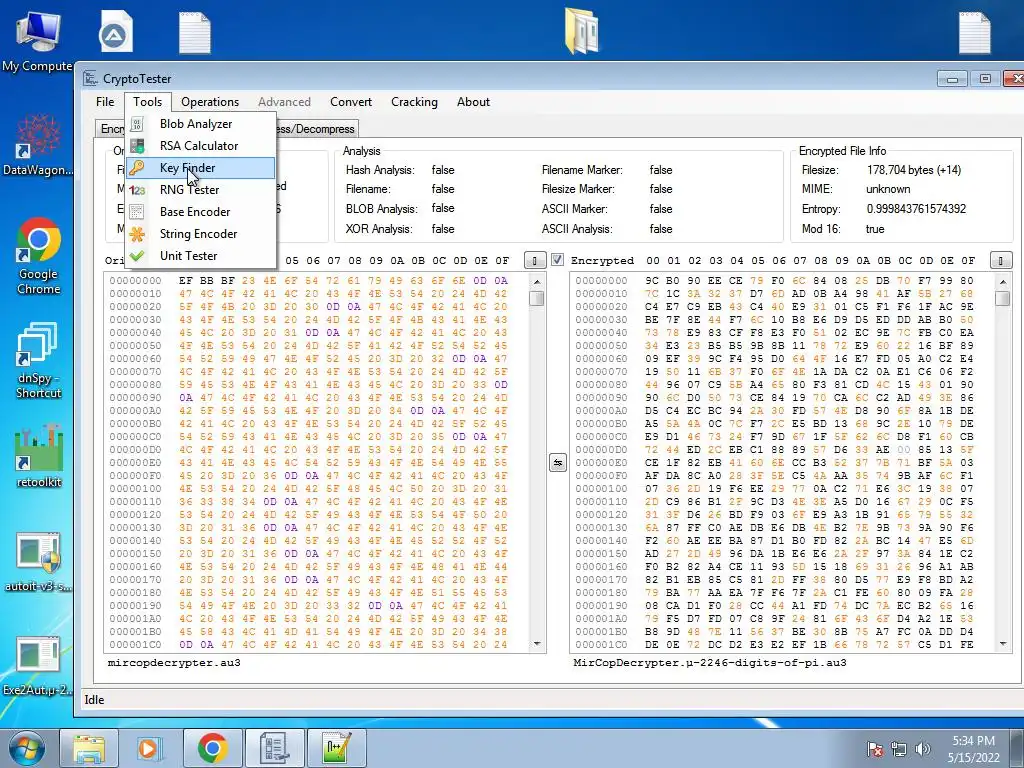Viewport: 1024px width, 768px height.
Task: Click the ASCII Analysis label
Action: (577, 229)
